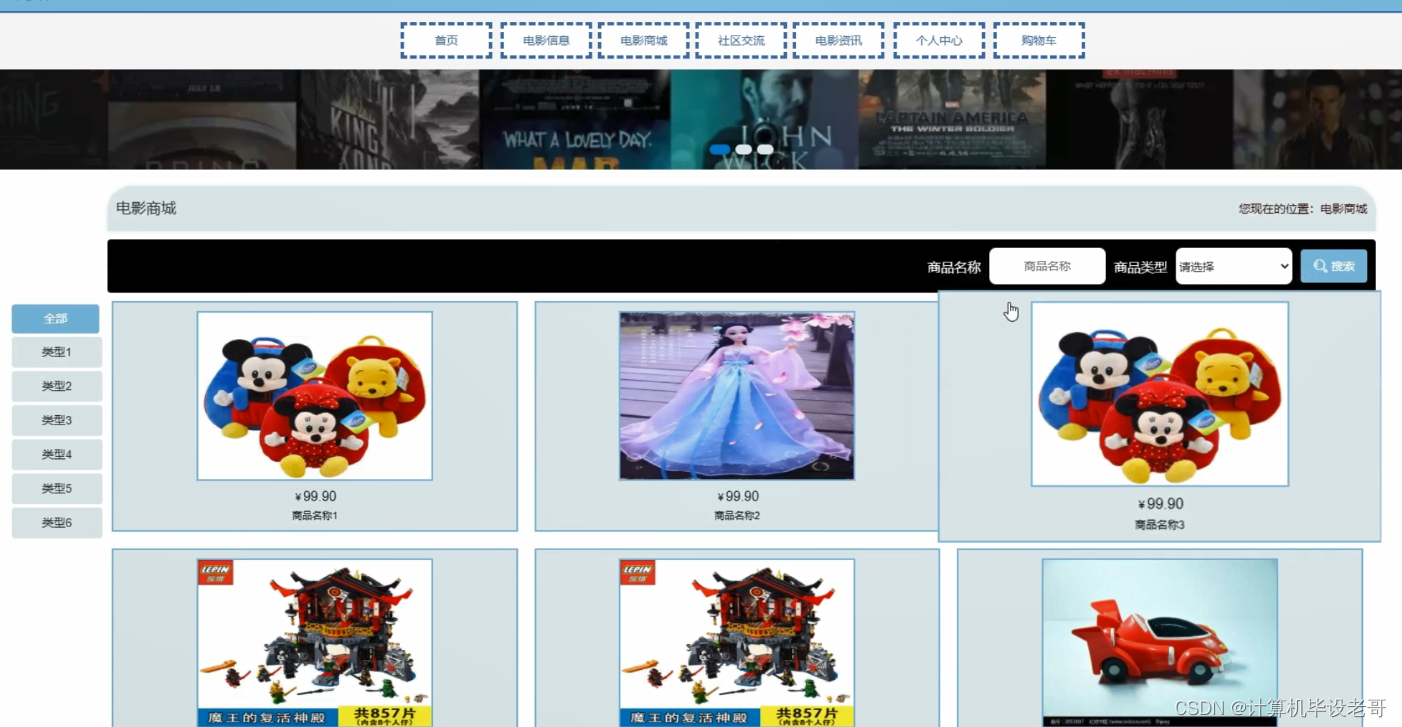Select the 全部 category filter

(x=55, y=319)
